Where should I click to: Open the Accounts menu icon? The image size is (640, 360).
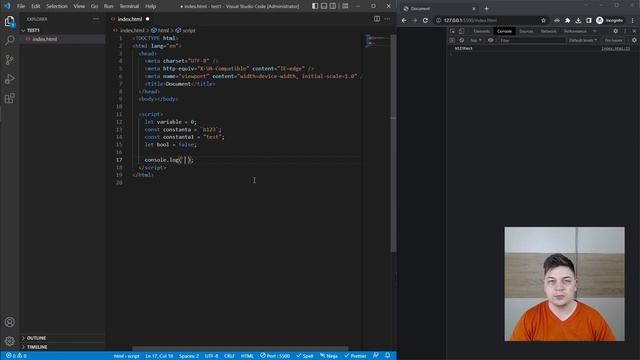pyautogui.click(x=9, y=322)
